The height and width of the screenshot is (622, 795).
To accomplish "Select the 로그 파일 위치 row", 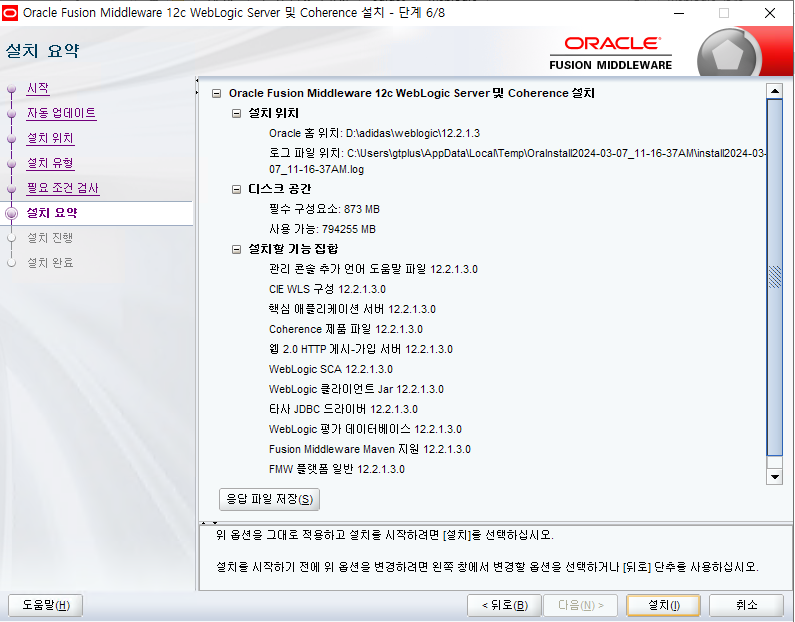I will click(x=517, y=161).
